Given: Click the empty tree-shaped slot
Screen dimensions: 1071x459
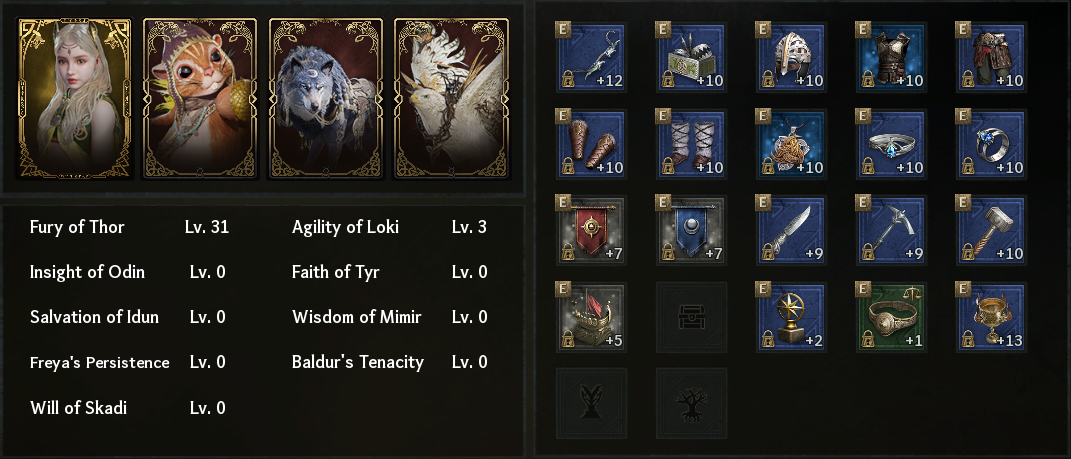Looking at the screenshot, I should tap(691, 402).
